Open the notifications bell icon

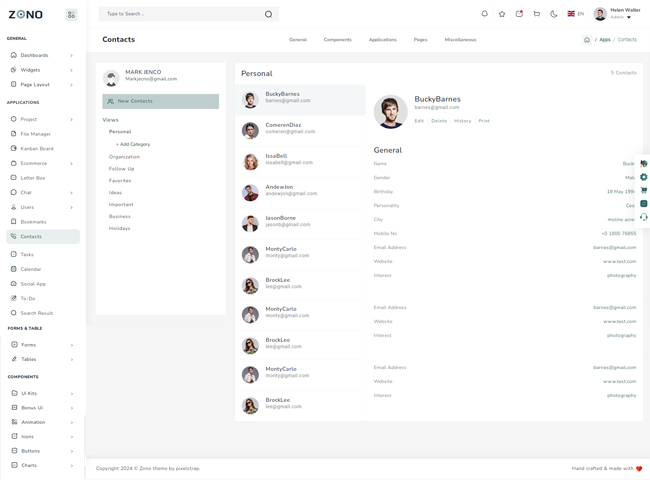click(484, 14)
